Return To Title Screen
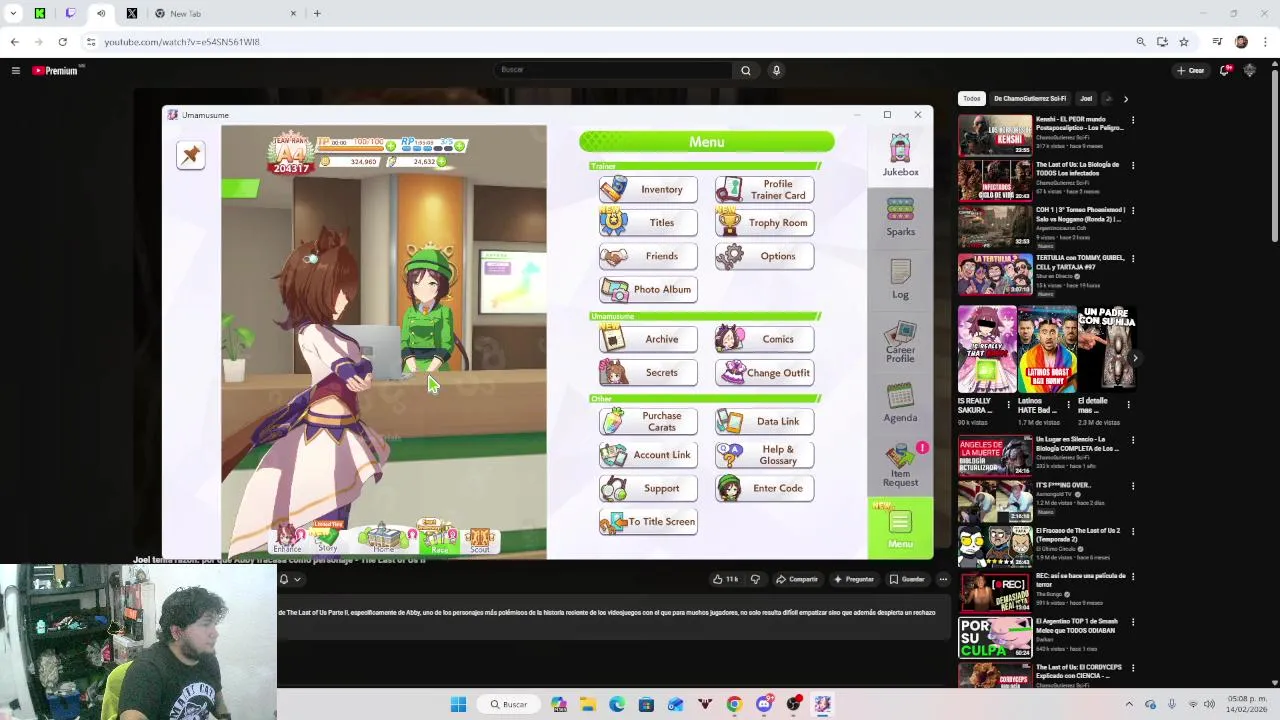 pos(648,521)
